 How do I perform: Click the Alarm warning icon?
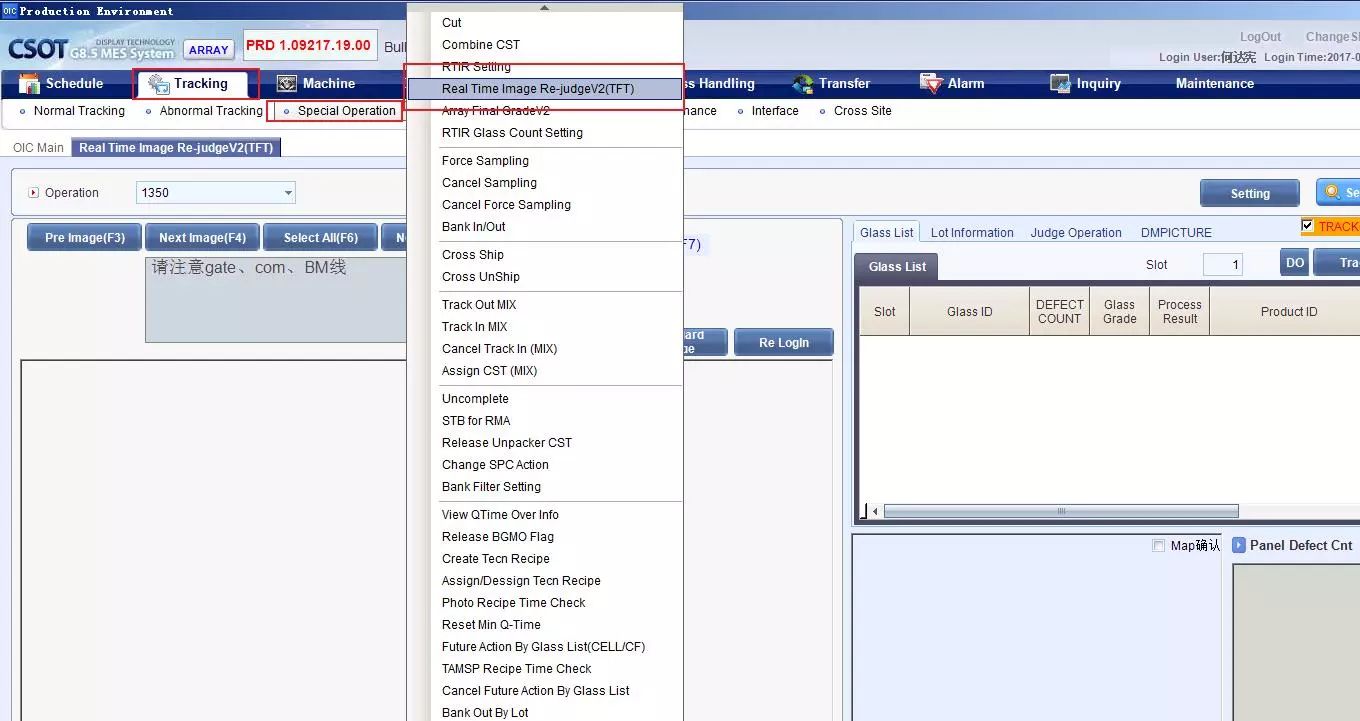point(932,84)
